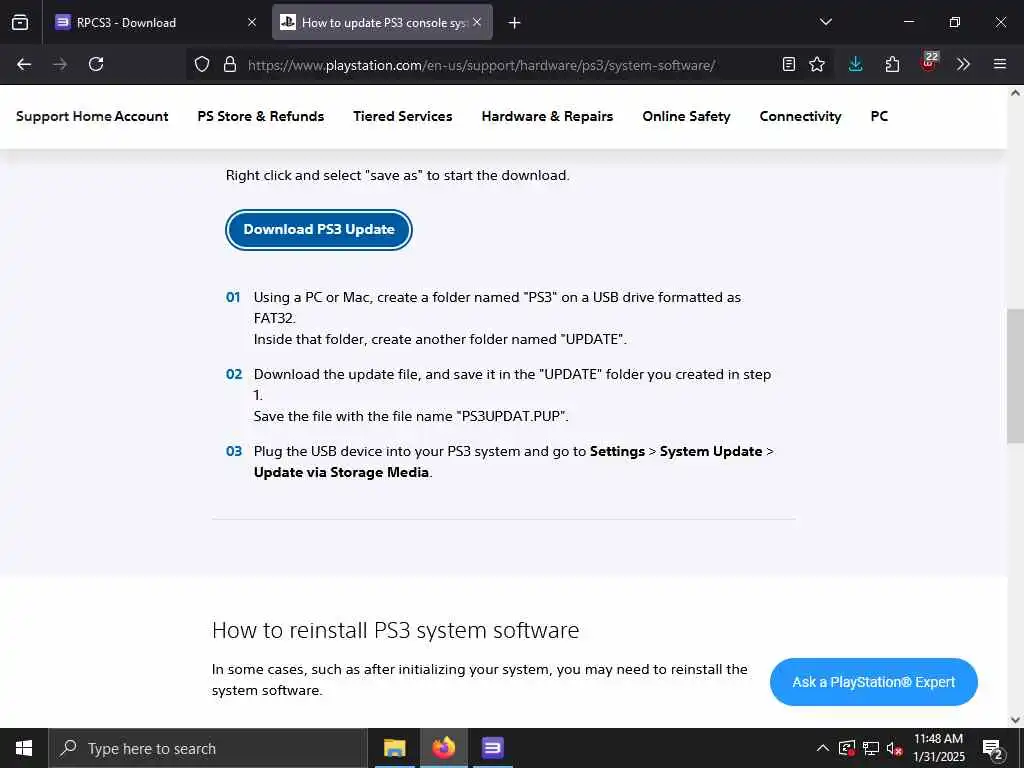This screenshot has width=1024, height=768.
Task: Switch to Firefox in the taskbar
Action: (443, 748)
